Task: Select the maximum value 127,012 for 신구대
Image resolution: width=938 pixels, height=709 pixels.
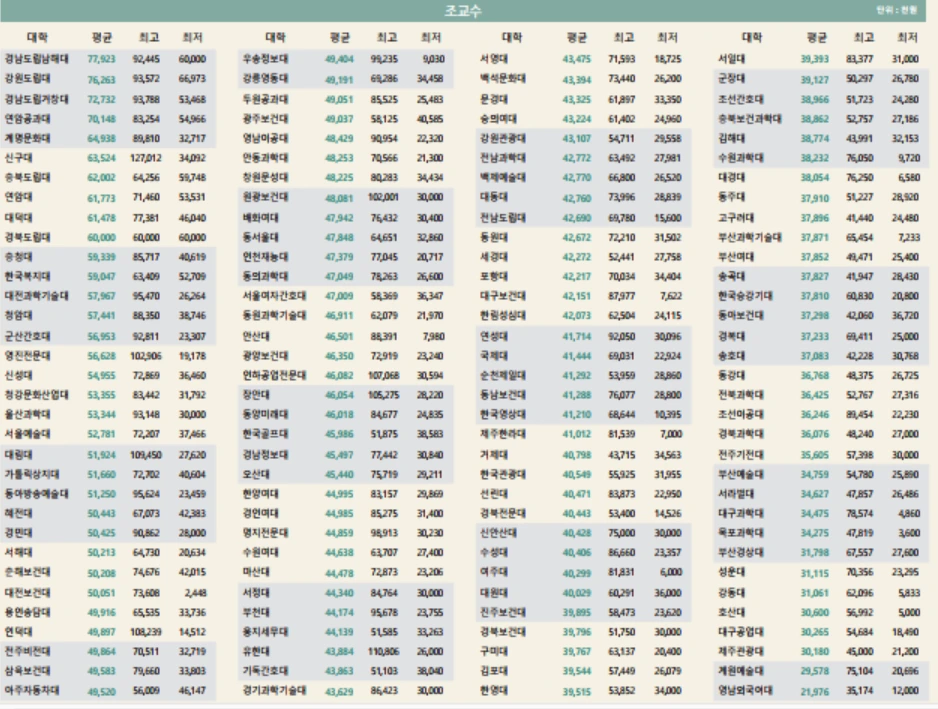Action: coord(145,159)
